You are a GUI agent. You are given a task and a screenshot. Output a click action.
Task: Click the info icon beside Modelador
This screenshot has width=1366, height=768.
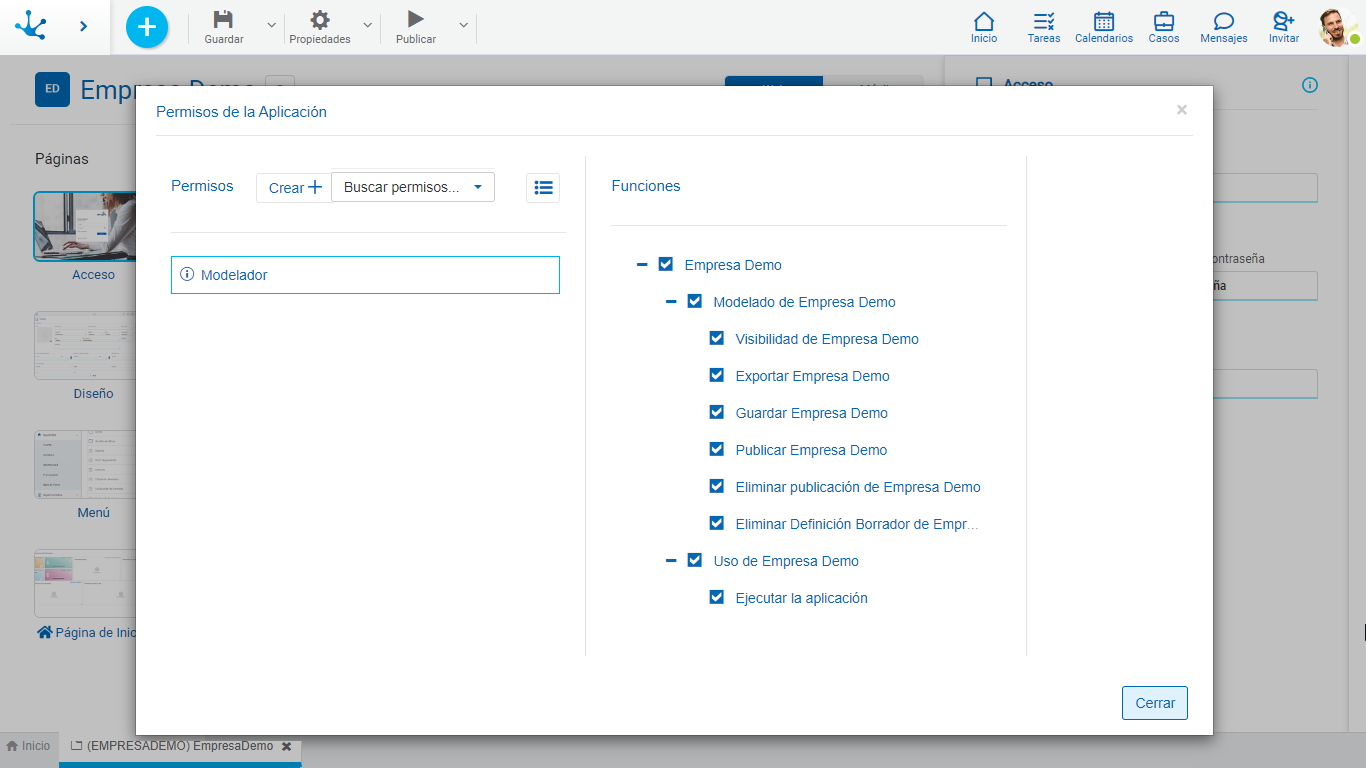pyautogui.click(x=187, y=274)
